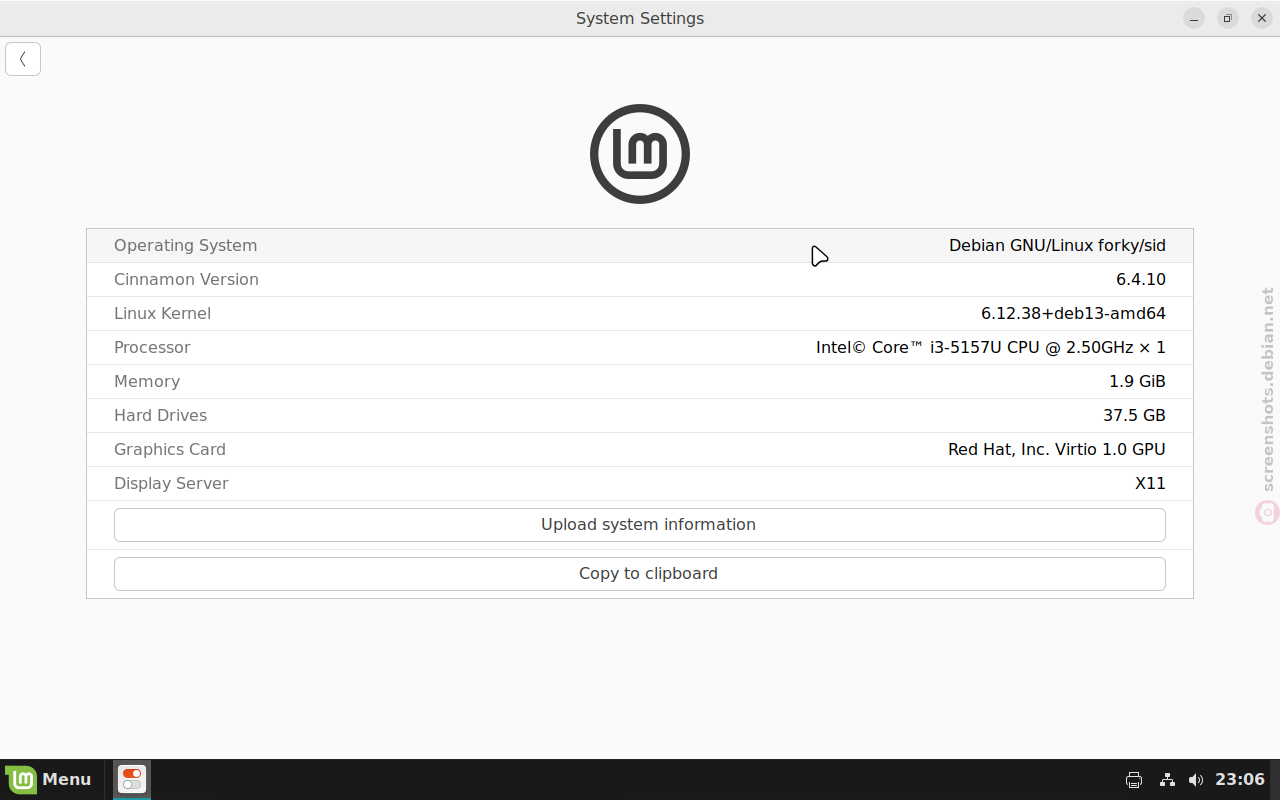Screen dimensions: 1280x800
Task: Maximize the System Settings window
Action: pyautogui.click(x=1228, y=18)
